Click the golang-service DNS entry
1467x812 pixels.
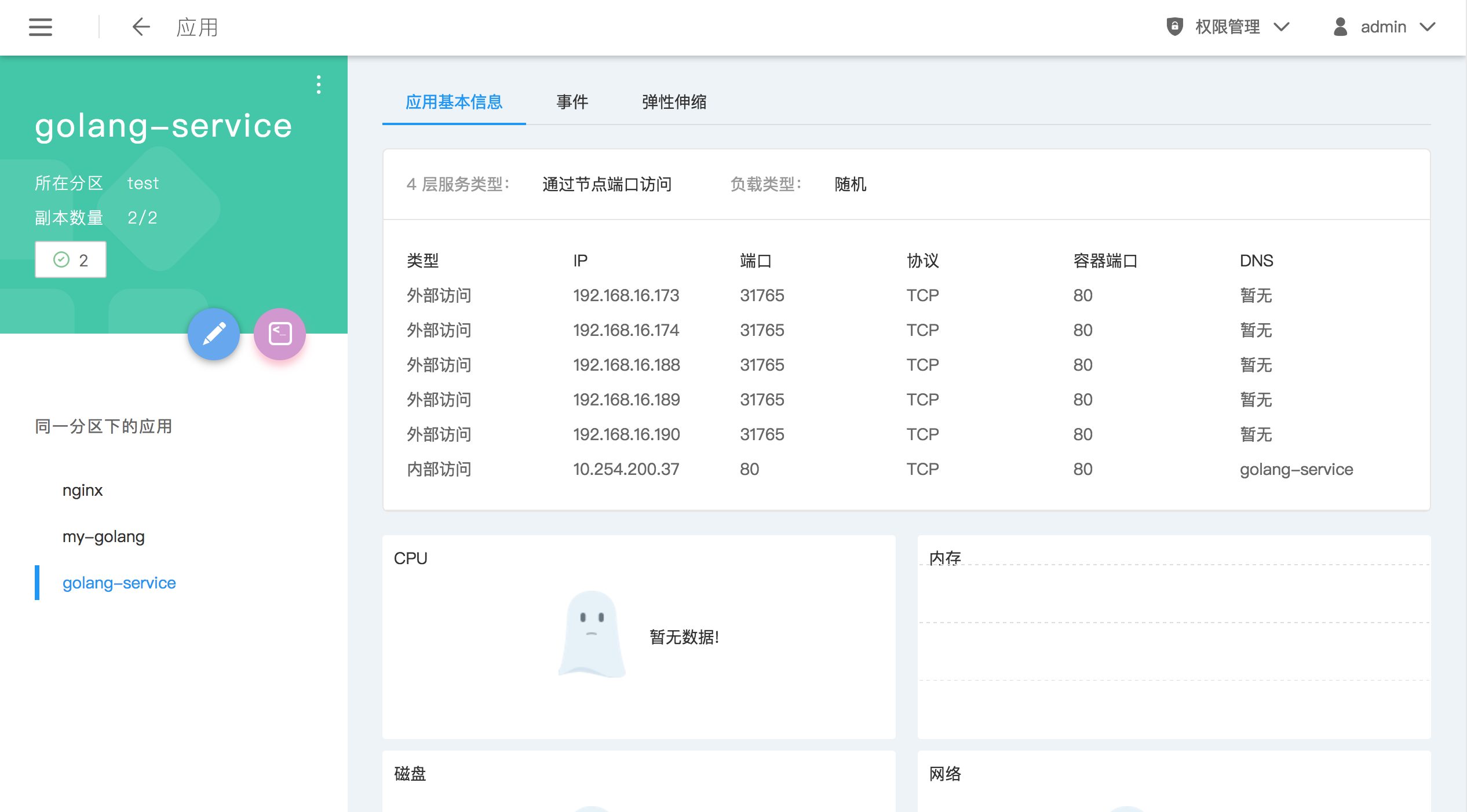(1296, 469)
